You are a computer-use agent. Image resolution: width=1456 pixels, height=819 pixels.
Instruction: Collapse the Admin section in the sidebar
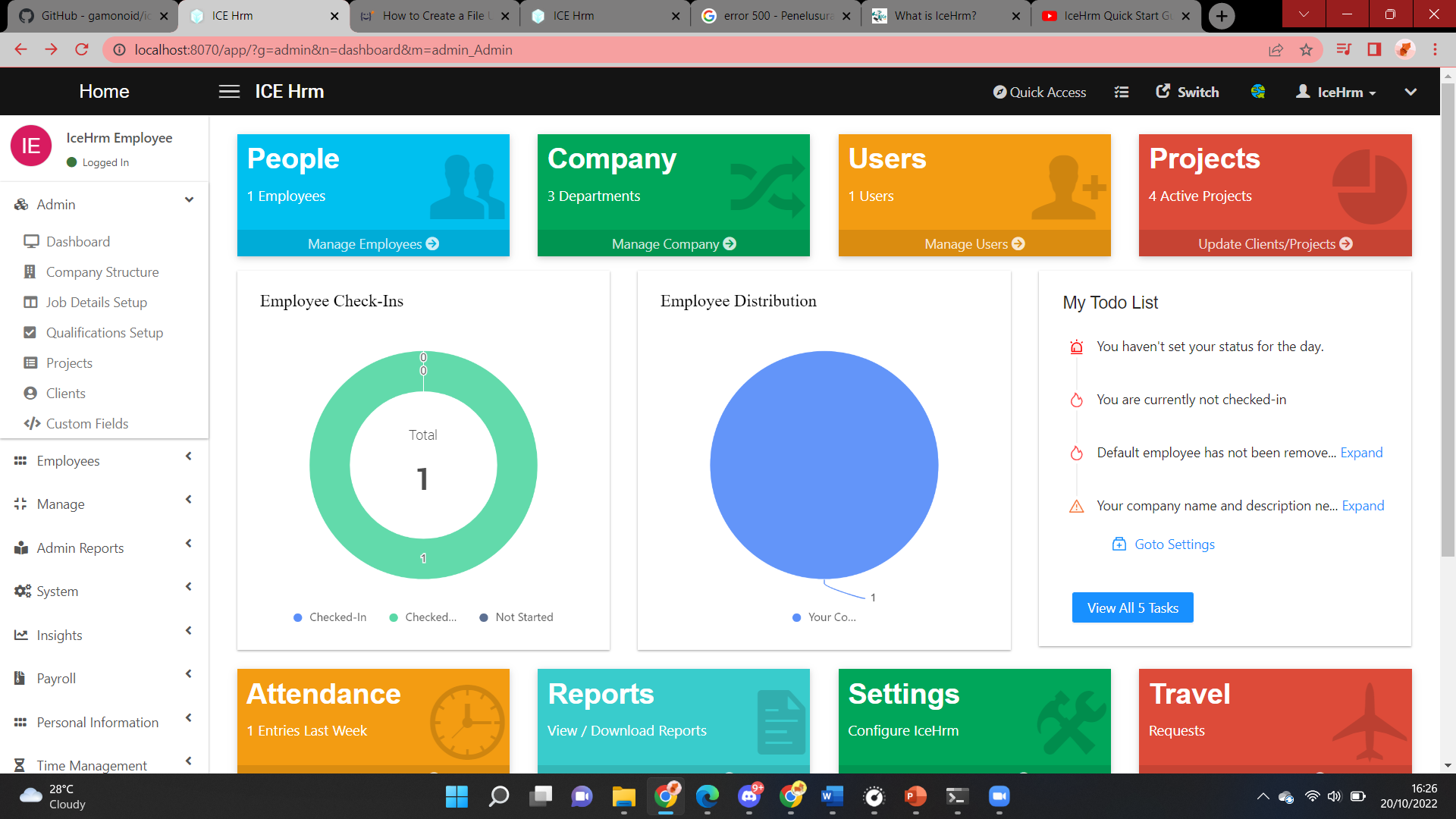[x=189, y=200]
